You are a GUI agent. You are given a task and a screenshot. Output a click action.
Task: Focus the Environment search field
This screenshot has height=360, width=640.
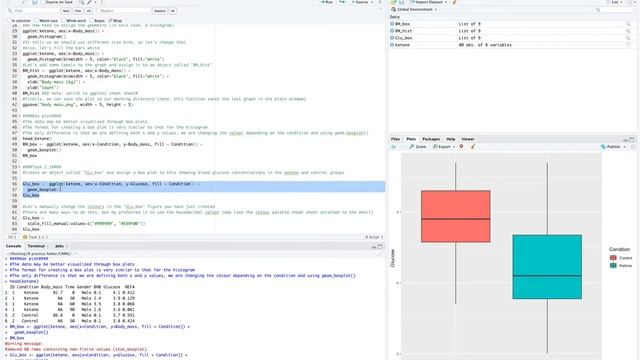pyautogui.click(x=614, y=9)
